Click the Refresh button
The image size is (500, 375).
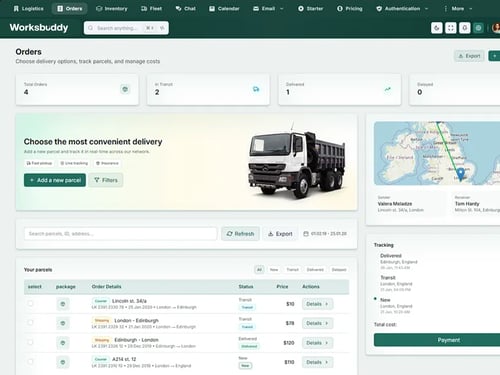click(x=240, y=234)
